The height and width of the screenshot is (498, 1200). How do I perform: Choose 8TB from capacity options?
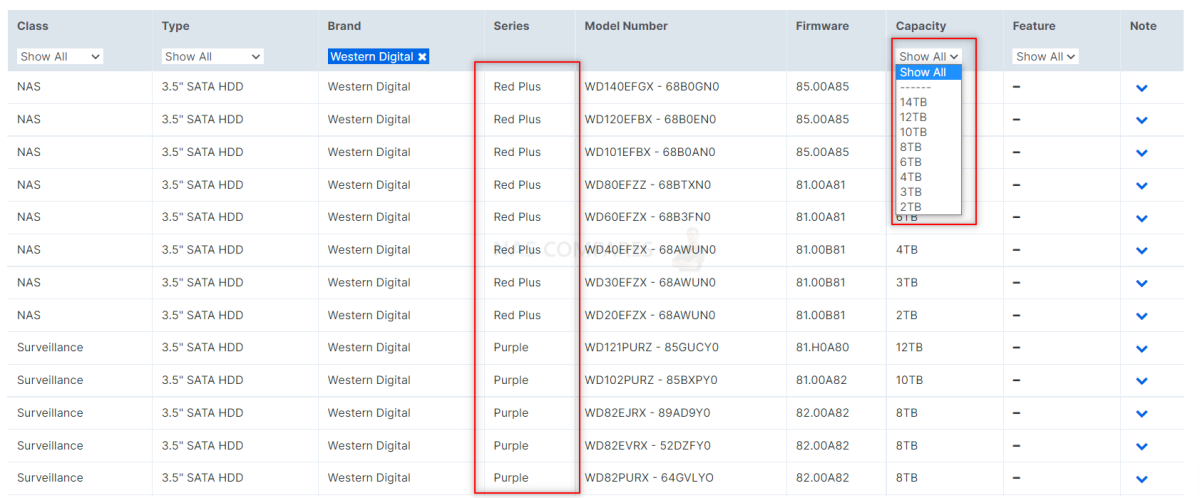click(911, 147)
